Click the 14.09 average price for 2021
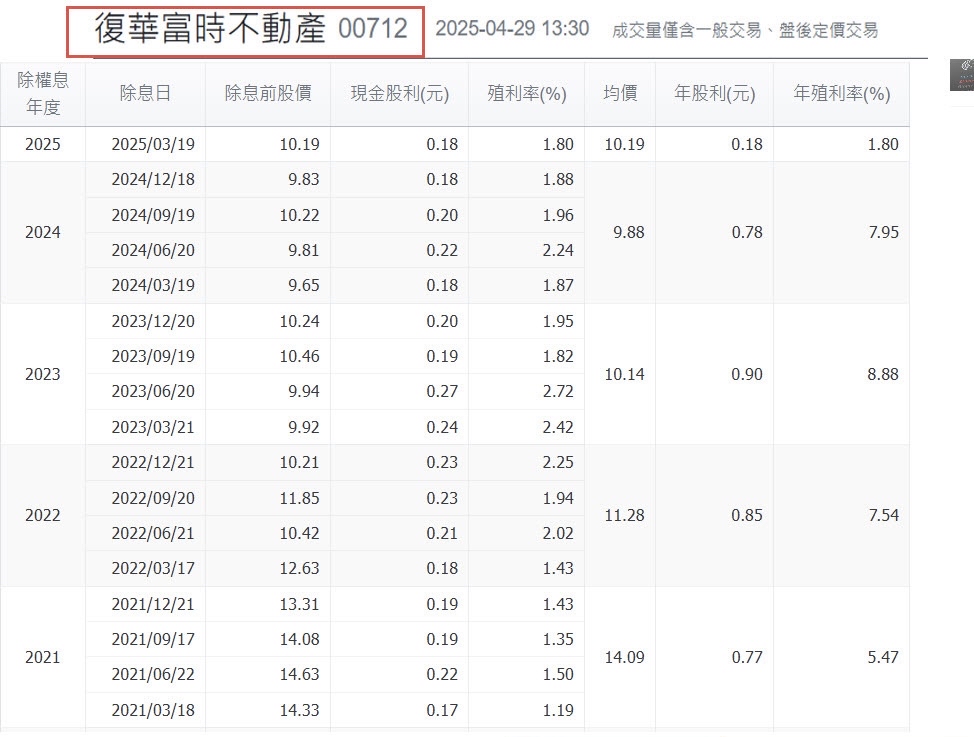 tap(624, 657)
